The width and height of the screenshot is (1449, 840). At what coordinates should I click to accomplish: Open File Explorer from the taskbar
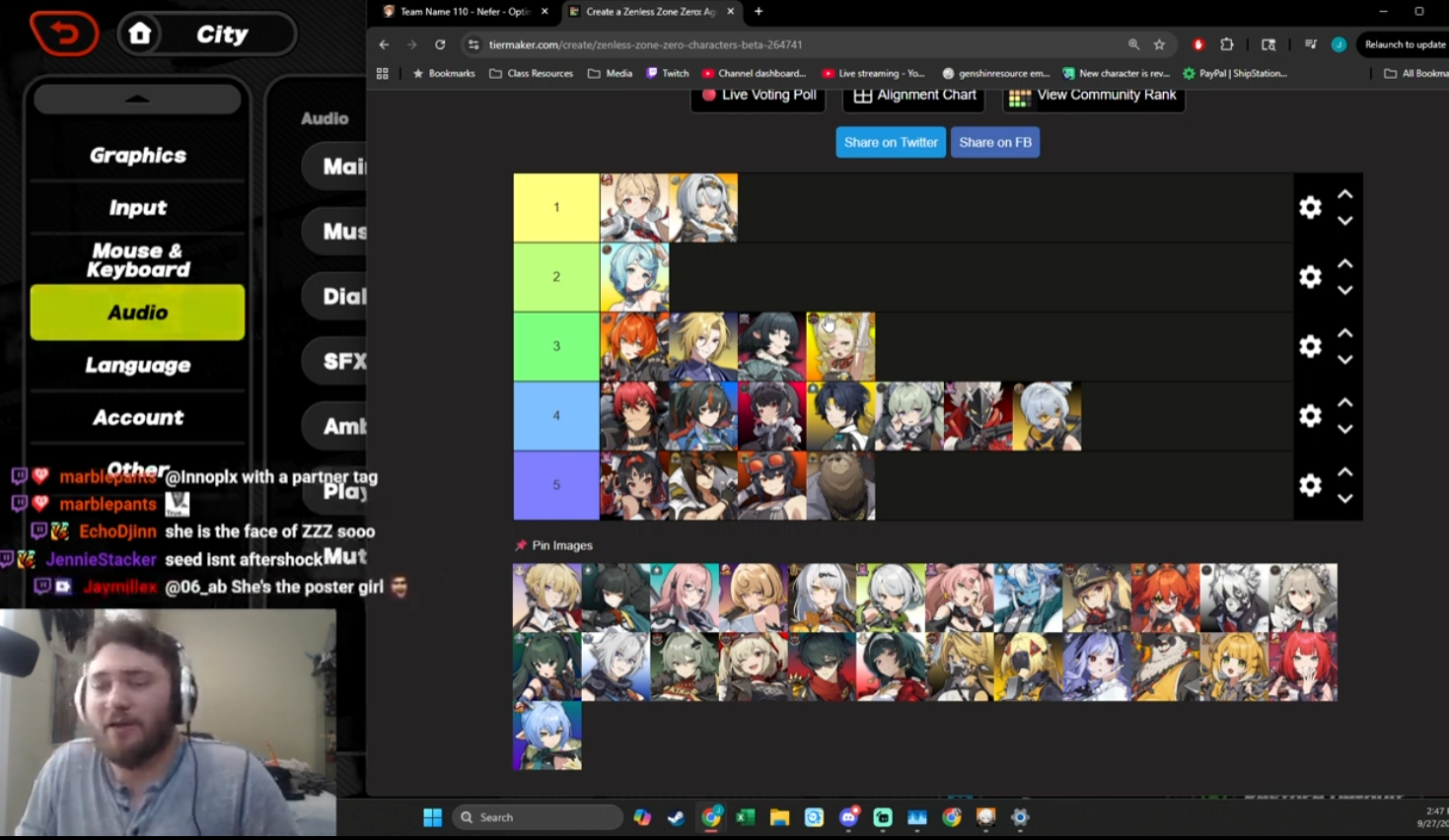(779, 817)
